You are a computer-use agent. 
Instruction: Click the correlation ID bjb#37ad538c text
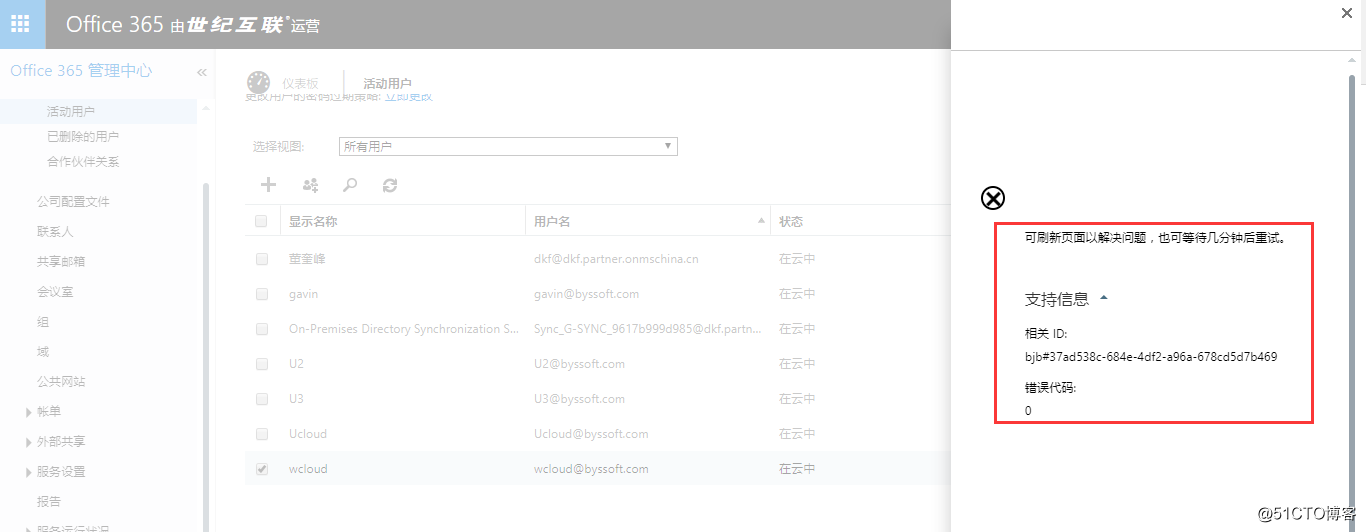[1151, 357]
